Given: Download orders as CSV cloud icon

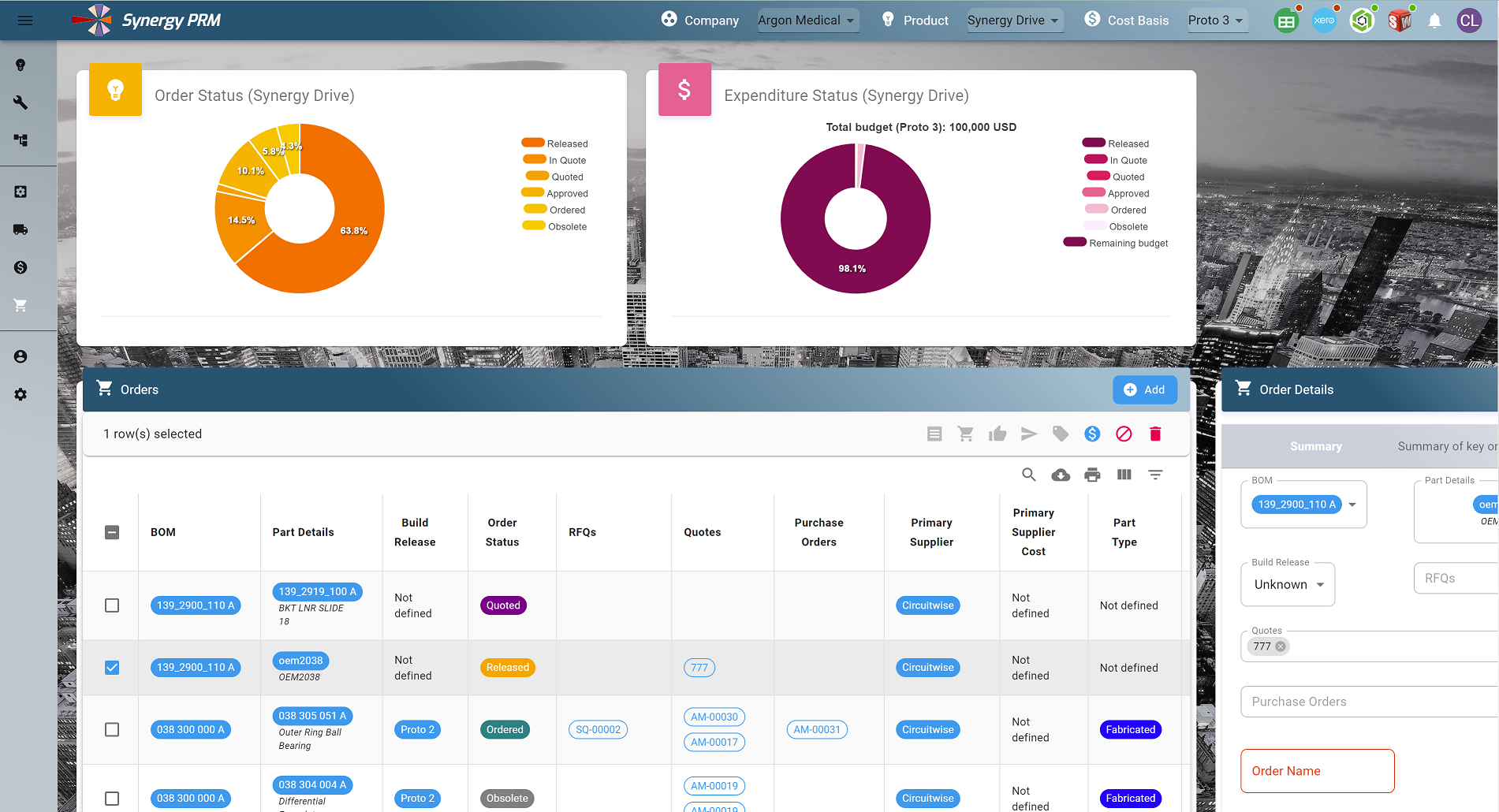Looking at the screenshot, I should pos(1061,475).
